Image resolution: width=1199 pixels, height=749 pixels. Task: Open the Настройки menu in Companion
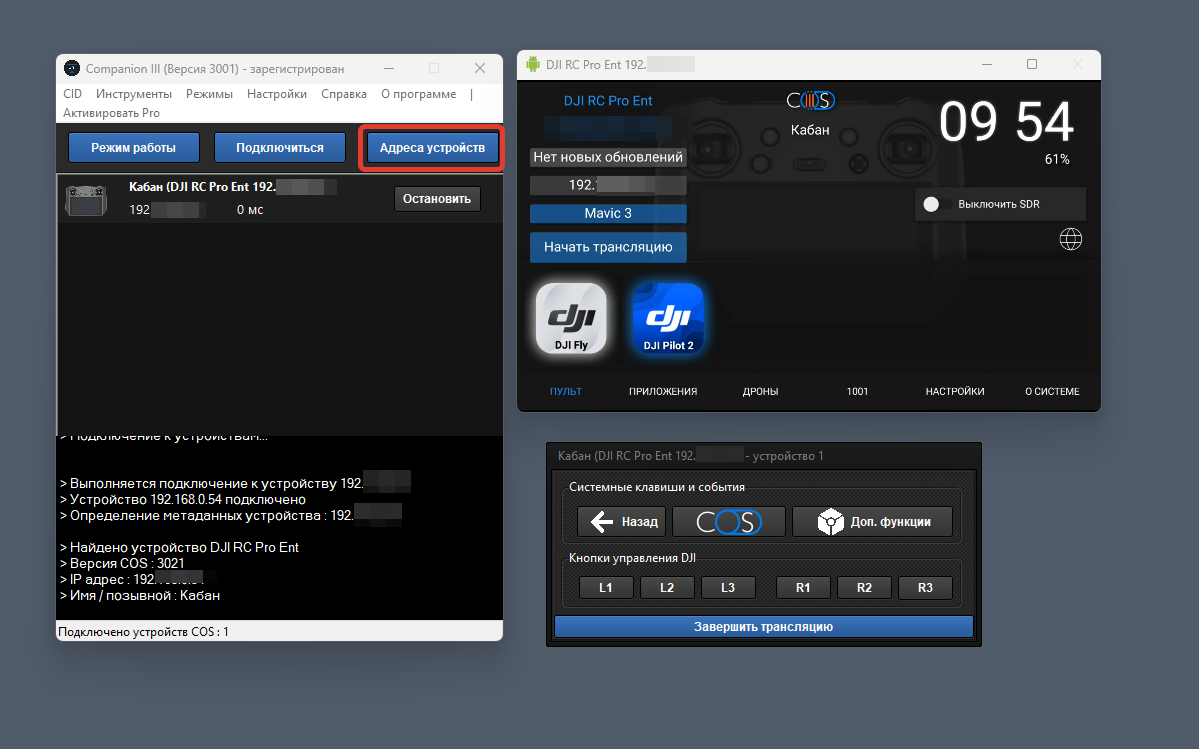point(277,94)
